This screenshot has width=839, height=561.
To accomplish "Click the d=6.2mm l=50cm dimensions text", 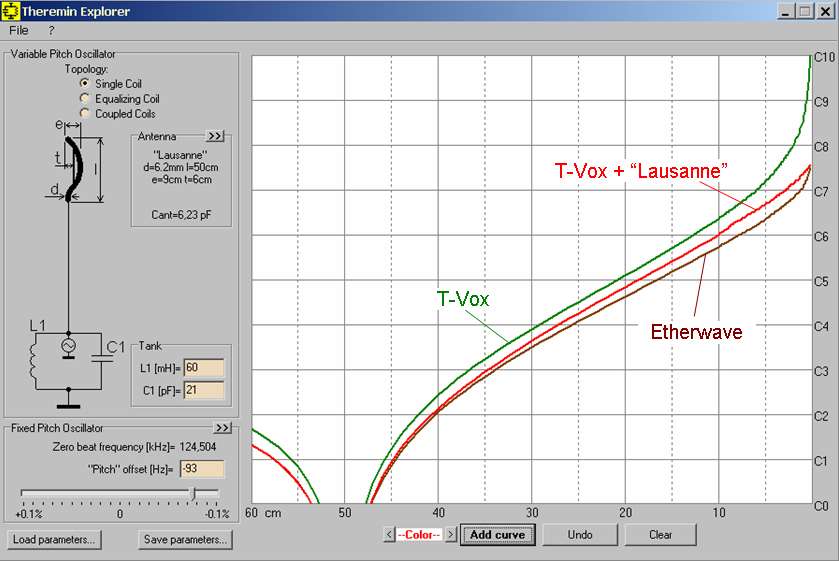I will 181,167.
